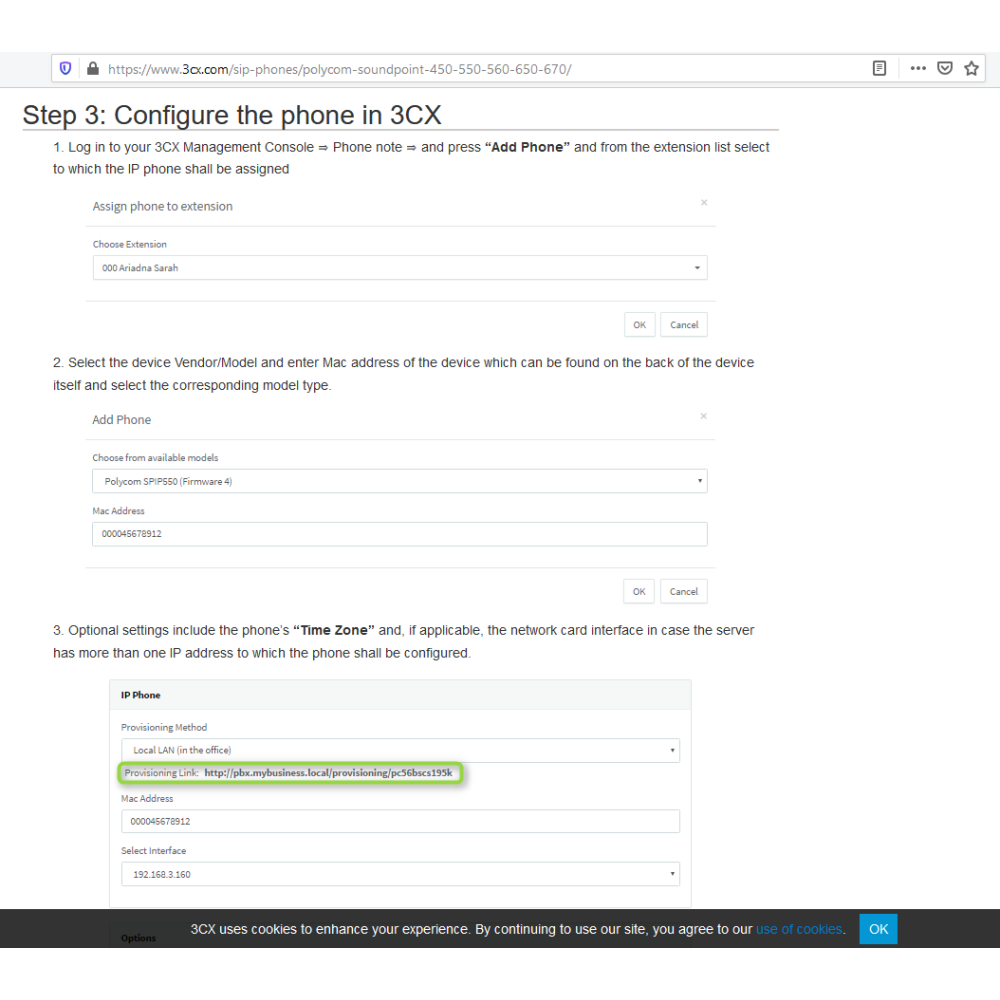Open the Provisioning Method dropdown

(399, 750)
